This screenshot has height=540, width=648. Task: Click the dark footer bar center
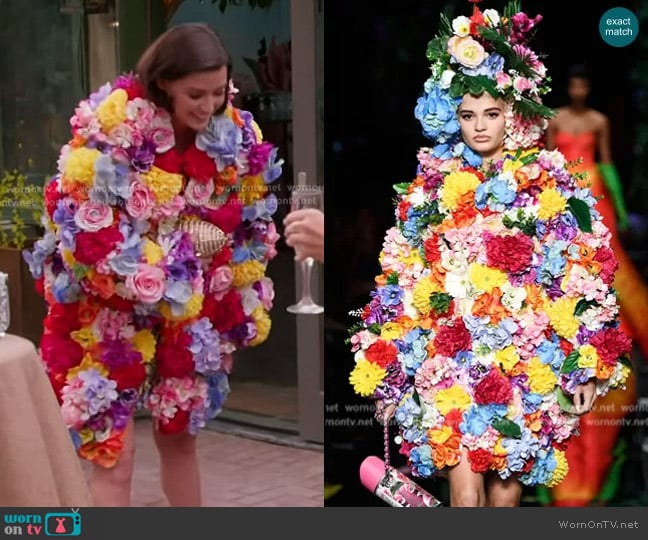pyautogui.click(x=324, y=524)
